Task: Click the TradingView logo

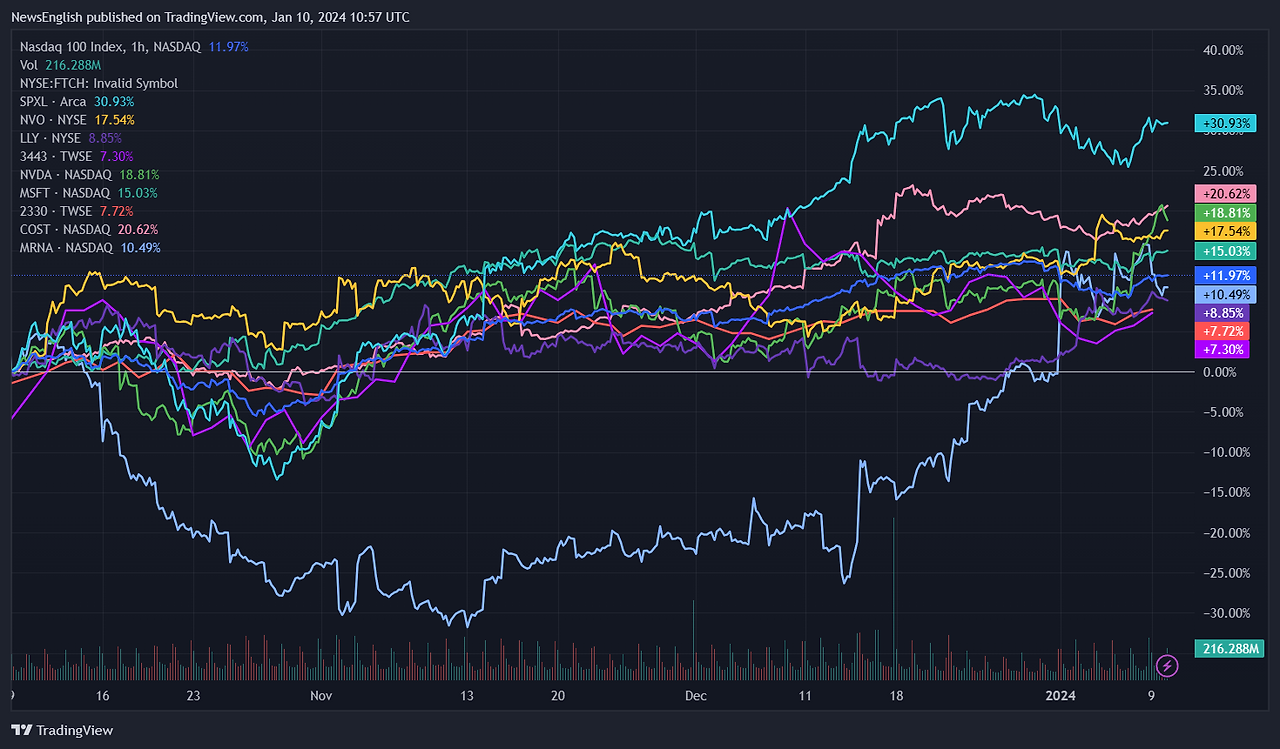Action: [63, 730]
